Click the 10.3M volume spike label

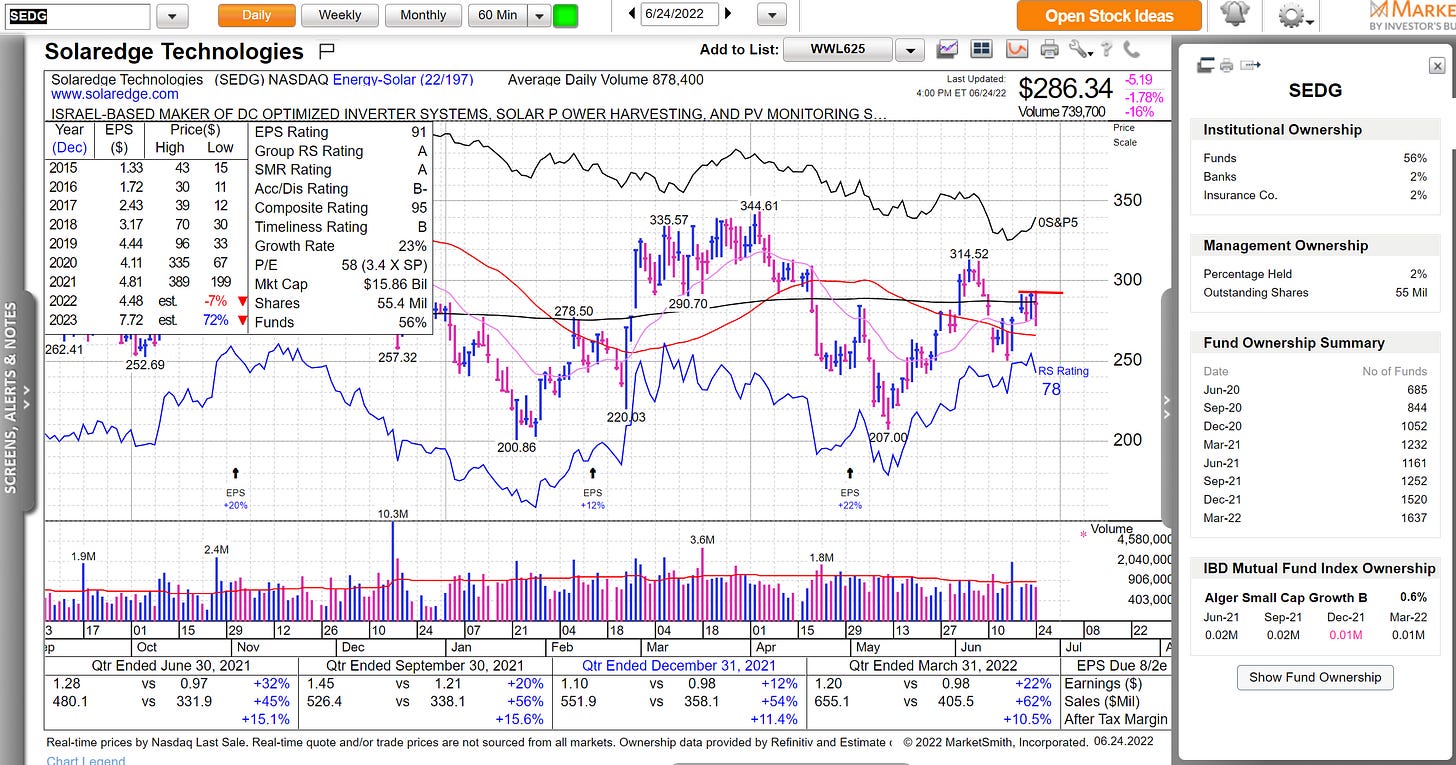[x=392, y=513]
